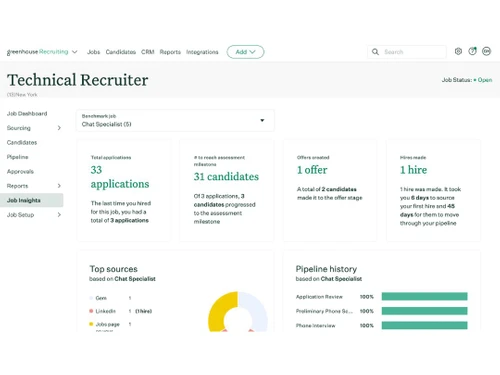Click the Top sources heading
Screen dimensions: 500x375
pos(113,269)
